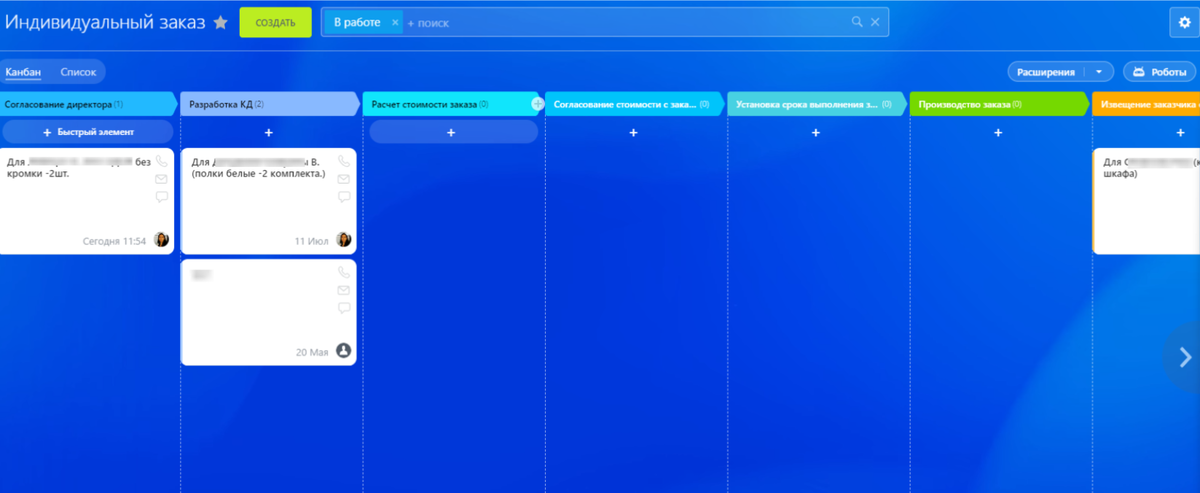Select the 'Производство заказа' green stage header
Viewport: 1200px width, 493px height.
point(999,104)
